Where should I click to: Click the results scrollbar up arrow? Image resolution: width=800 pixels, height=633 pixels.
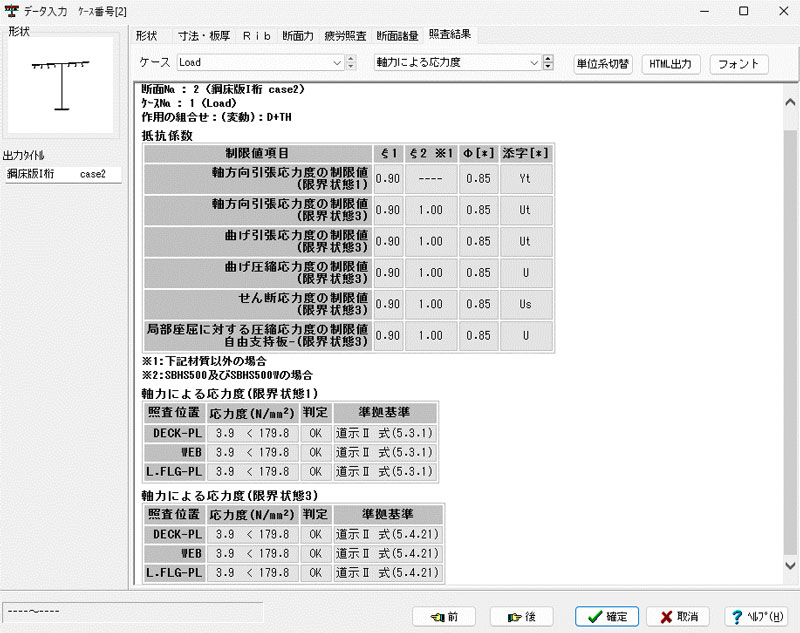pos(790,102)
